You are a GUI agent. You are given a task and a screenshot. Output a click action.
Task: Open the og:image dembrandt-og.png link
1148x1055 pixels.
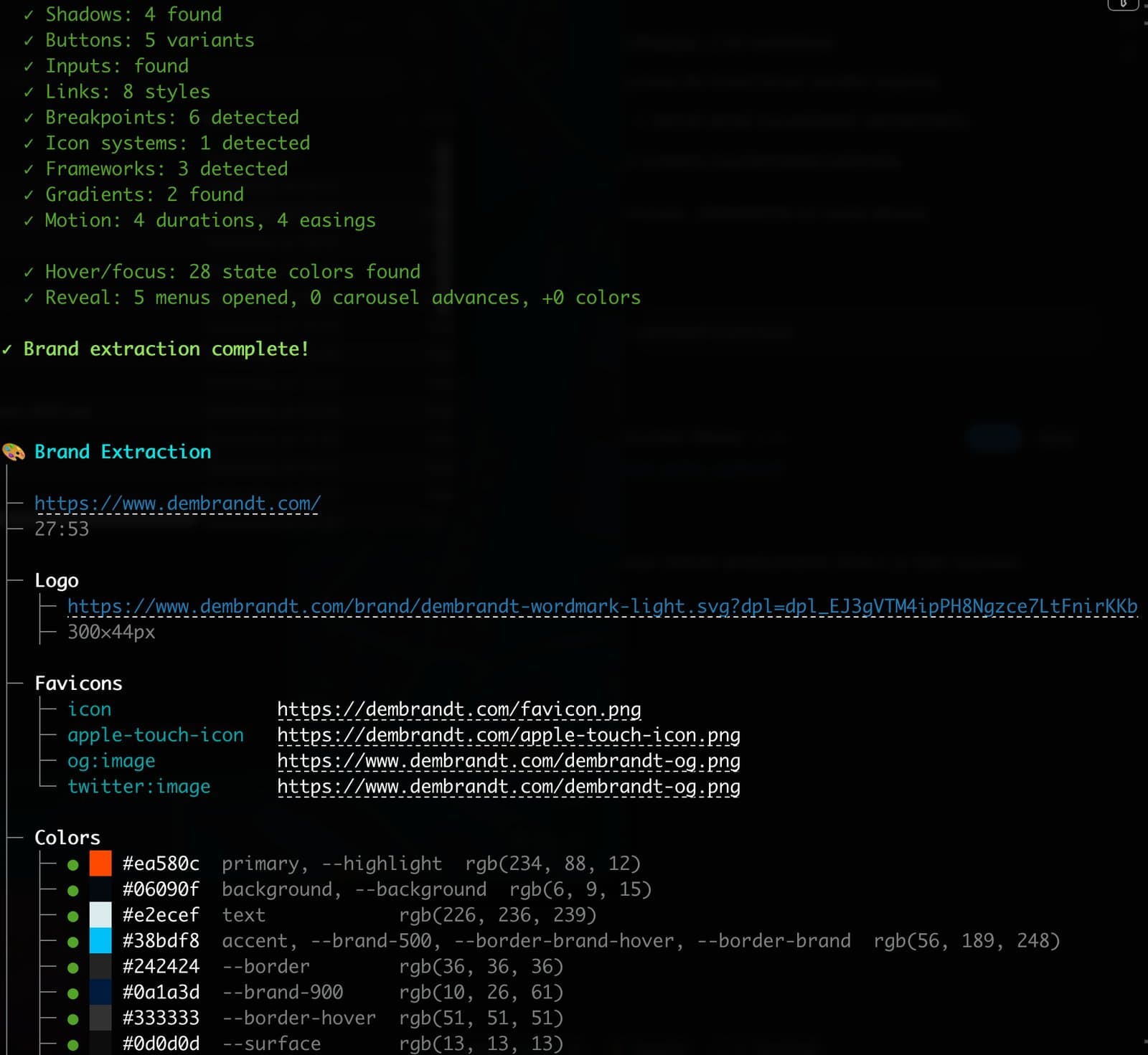509,761
